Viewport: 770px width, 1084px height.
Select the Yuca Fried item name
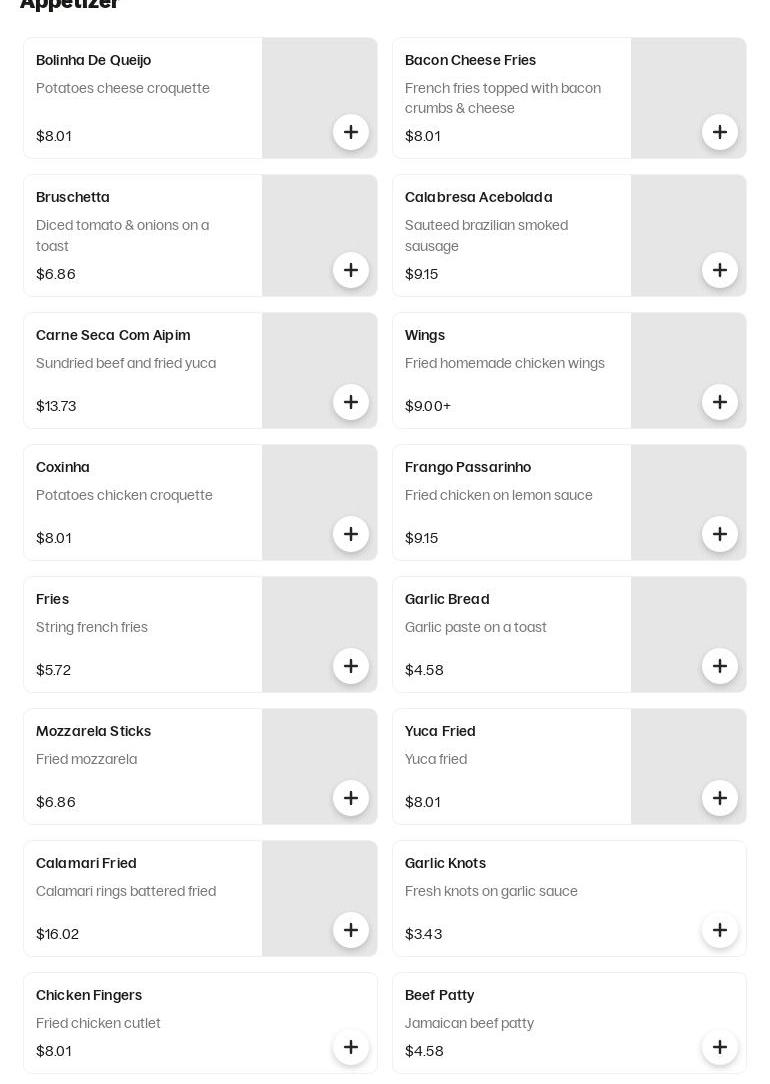[440, 731]
